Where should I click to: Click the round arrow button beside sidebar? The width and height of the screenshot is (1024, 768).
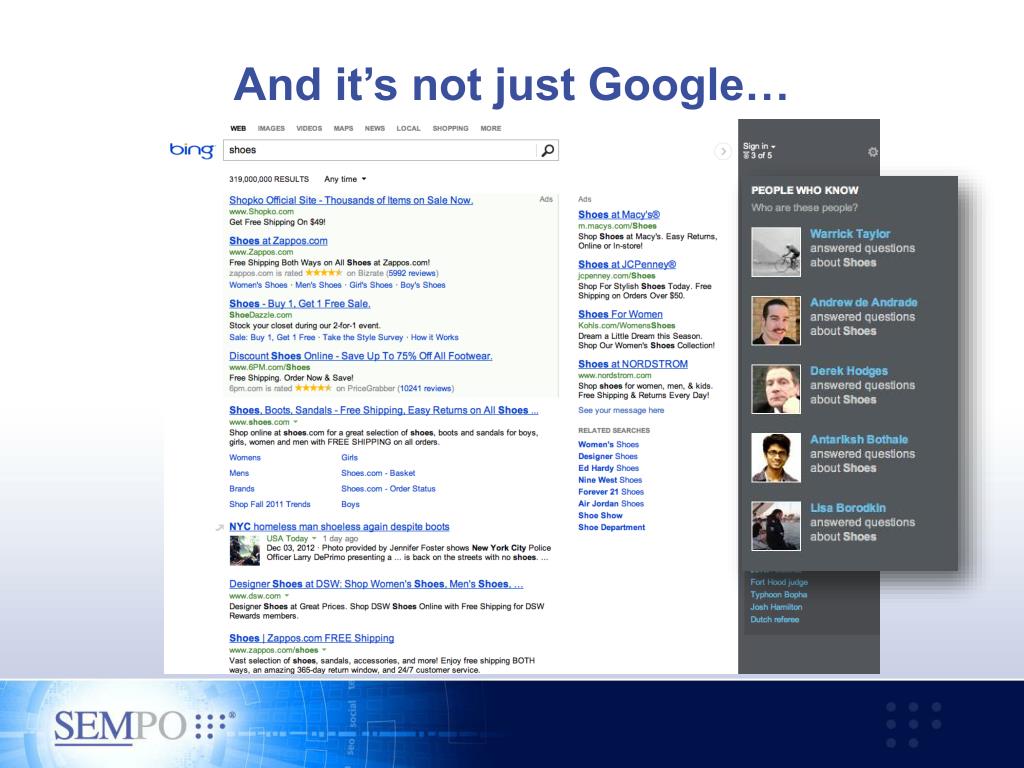point(722,152)
